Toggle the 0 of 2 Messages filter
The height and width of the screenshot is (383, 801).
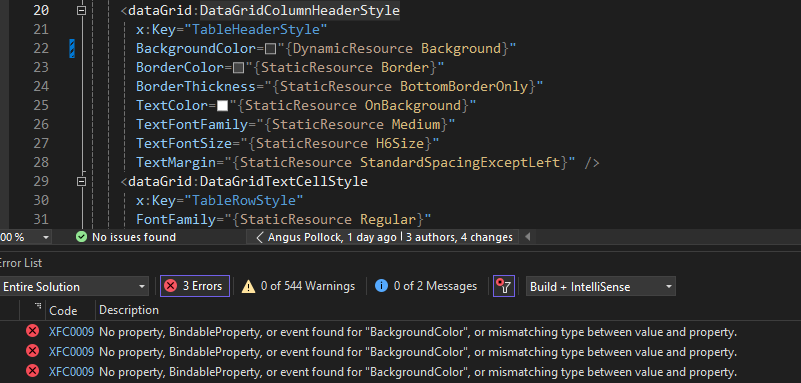(426, 286)
